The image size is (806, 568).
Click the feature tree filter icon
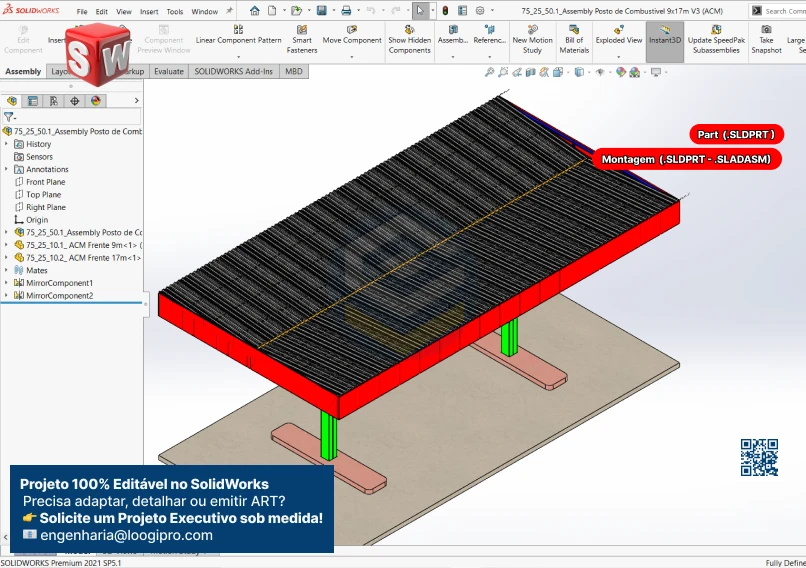pyautogui.click(x=9, y=117)
